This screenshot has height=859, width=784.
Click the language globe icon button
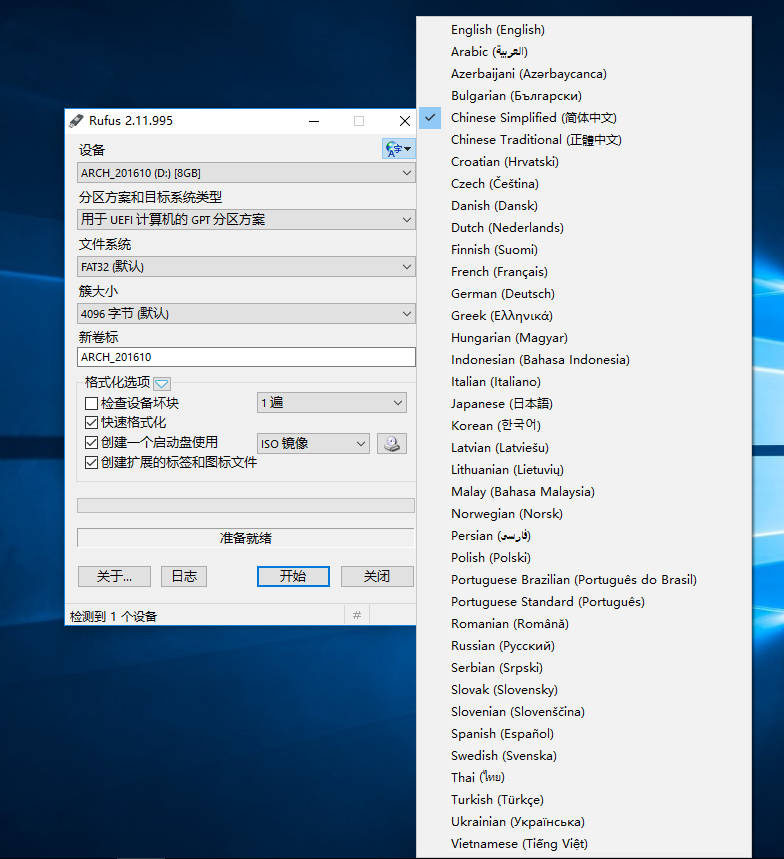click(x=398, y=148)
